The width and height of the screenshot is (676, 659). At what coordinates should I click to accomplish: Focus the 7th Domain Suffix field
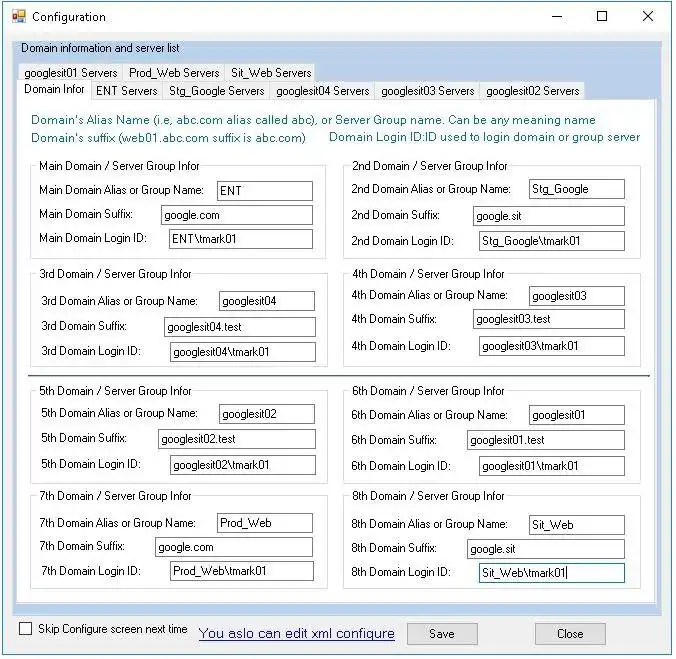[x=234, y=547]
